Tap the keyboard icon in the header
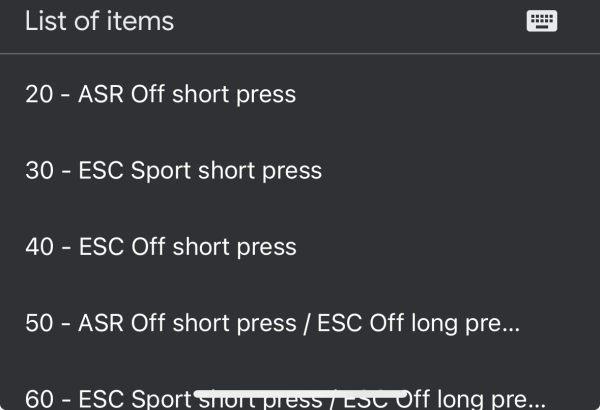This screenshot has width=600, height=410. click(x=541, y=21)
